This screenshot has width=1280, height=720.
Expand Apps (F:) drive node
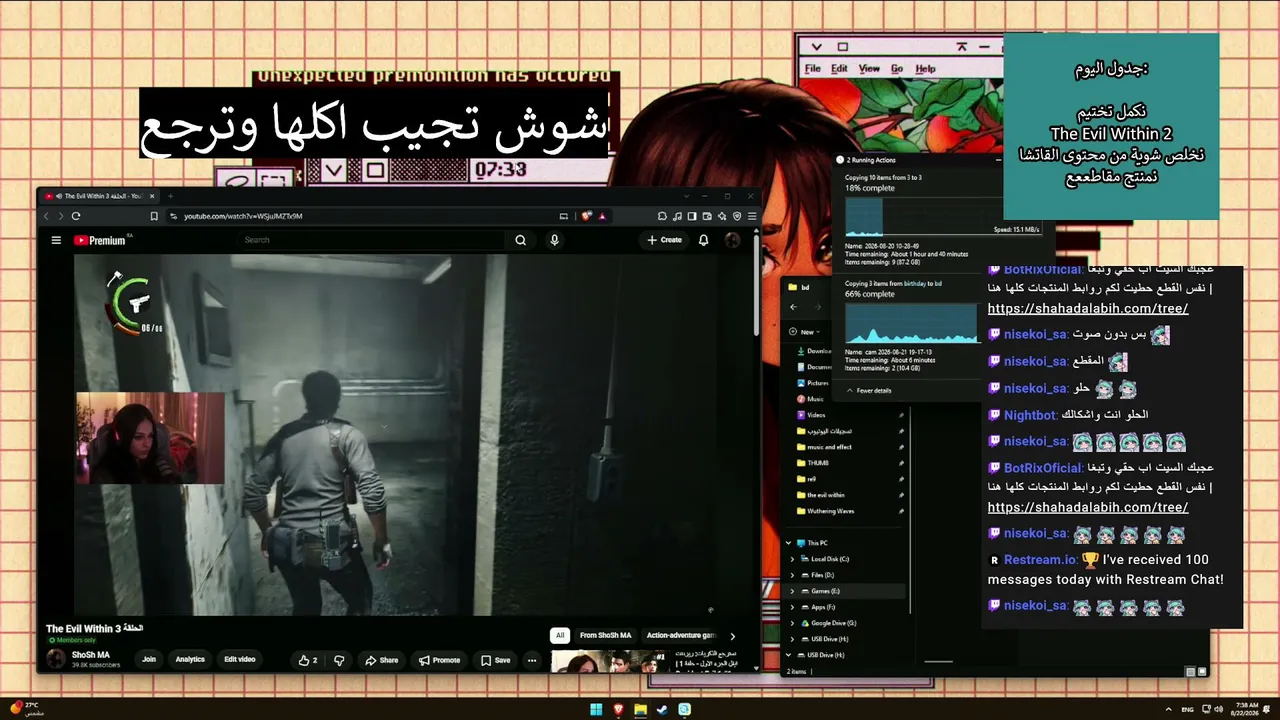click(793, 607)
